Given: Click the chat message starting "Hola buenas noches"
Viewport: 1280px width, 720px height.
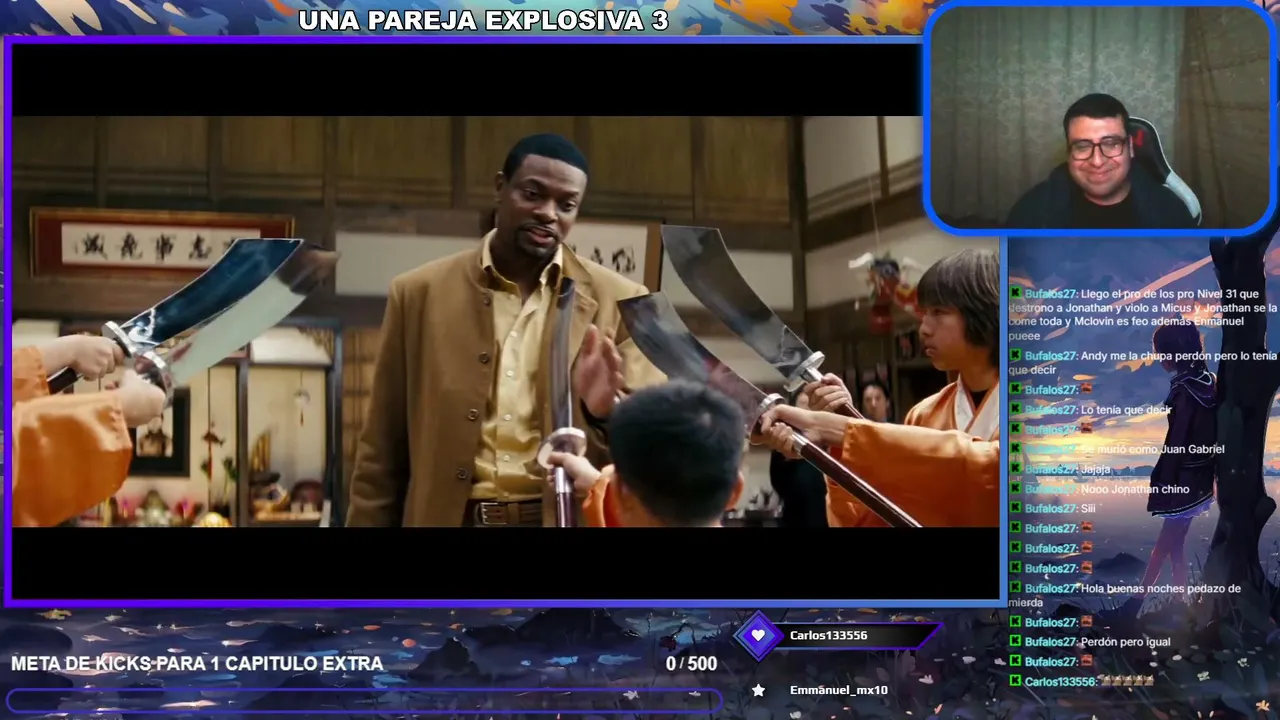Looking at the screenshot, I should pos(1125,595).
